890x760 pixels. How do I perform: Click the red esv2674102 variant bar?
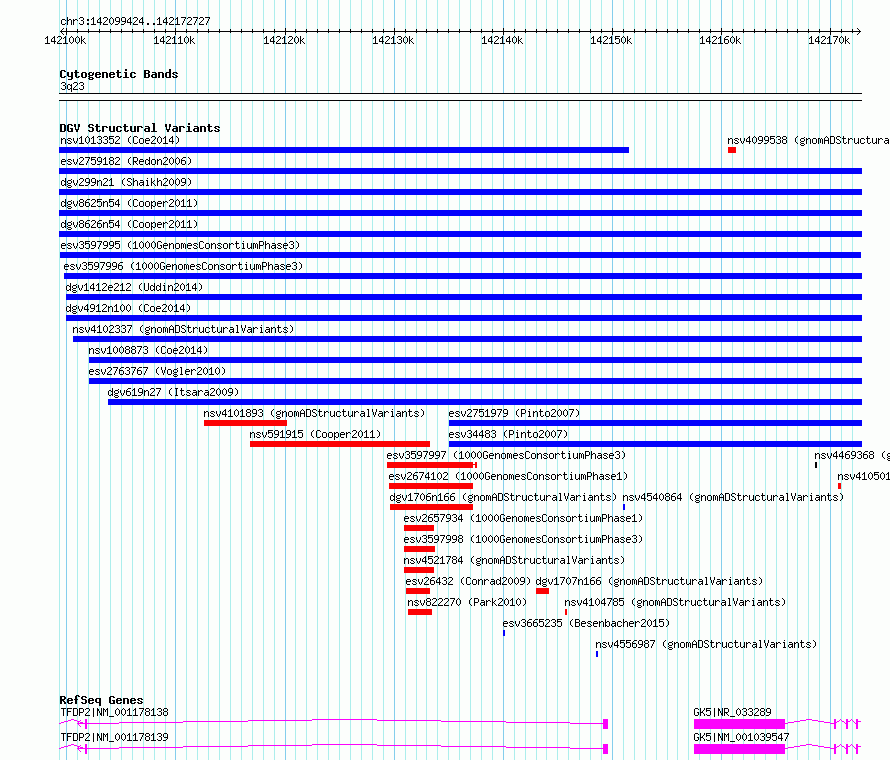coord(431,486)
